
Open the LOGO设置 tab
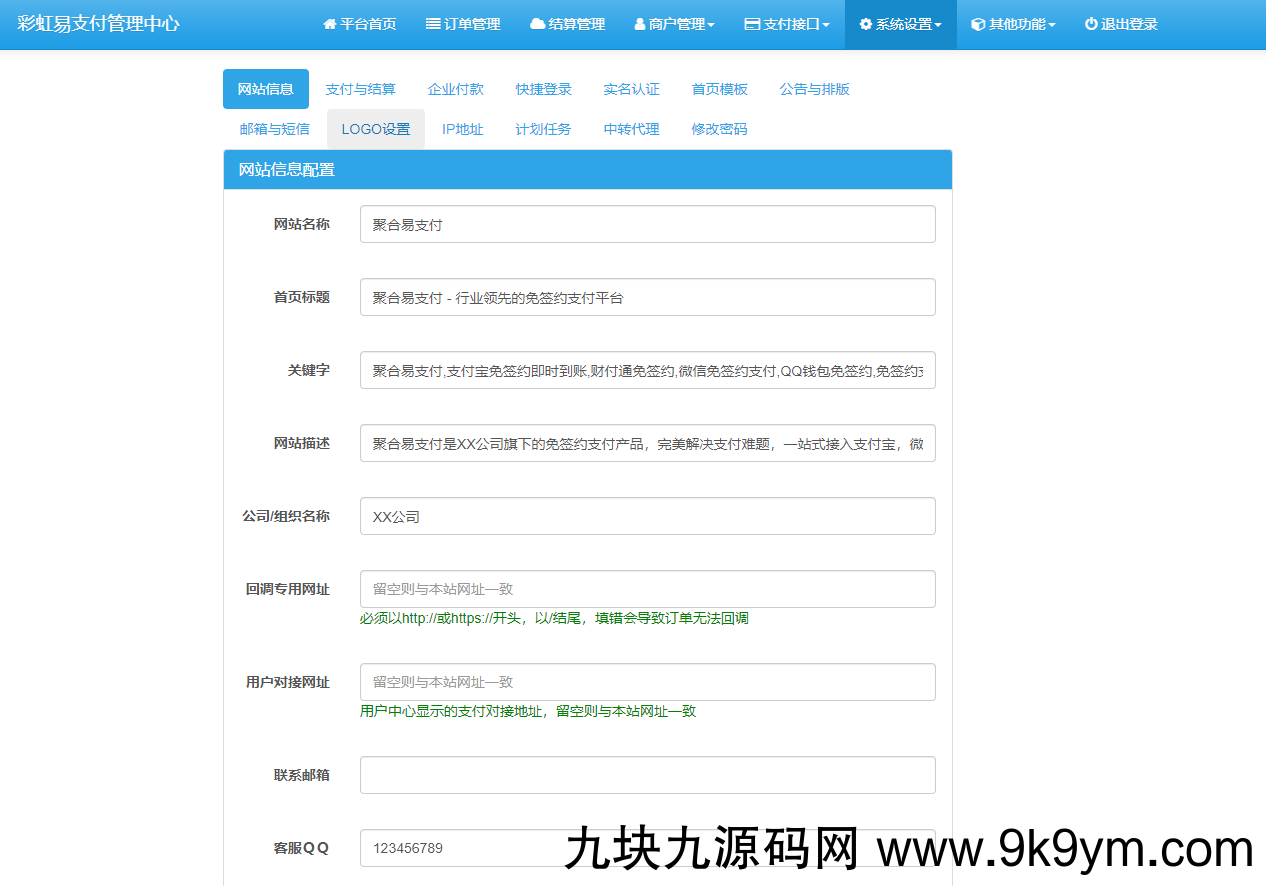[376, 129]
